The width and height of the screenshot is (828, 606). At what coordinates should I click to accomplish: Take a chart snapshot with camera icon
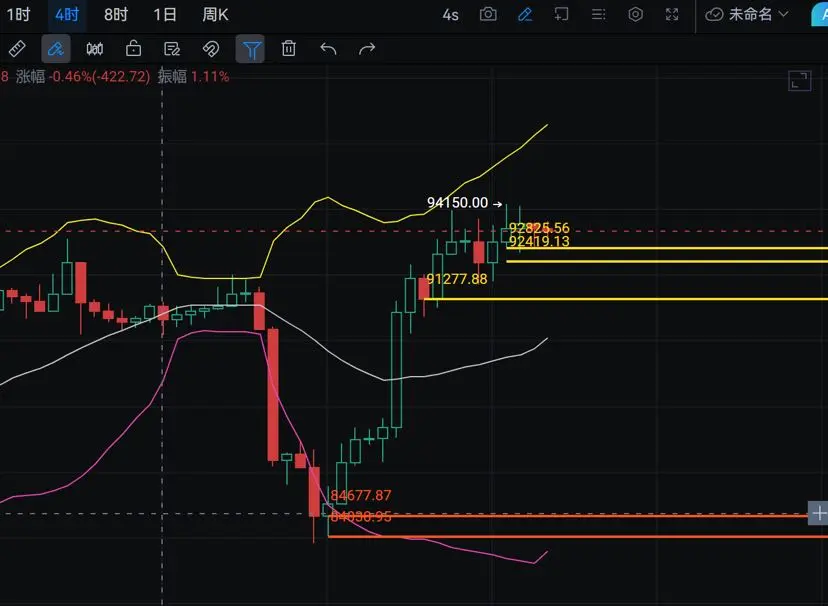point(488,14)
